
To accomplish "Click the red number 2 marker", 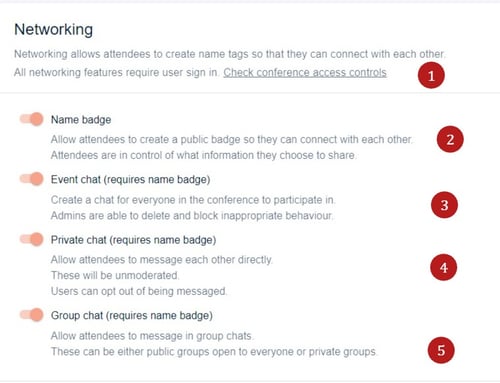I will pyautogui.click(x=450, y=139).
